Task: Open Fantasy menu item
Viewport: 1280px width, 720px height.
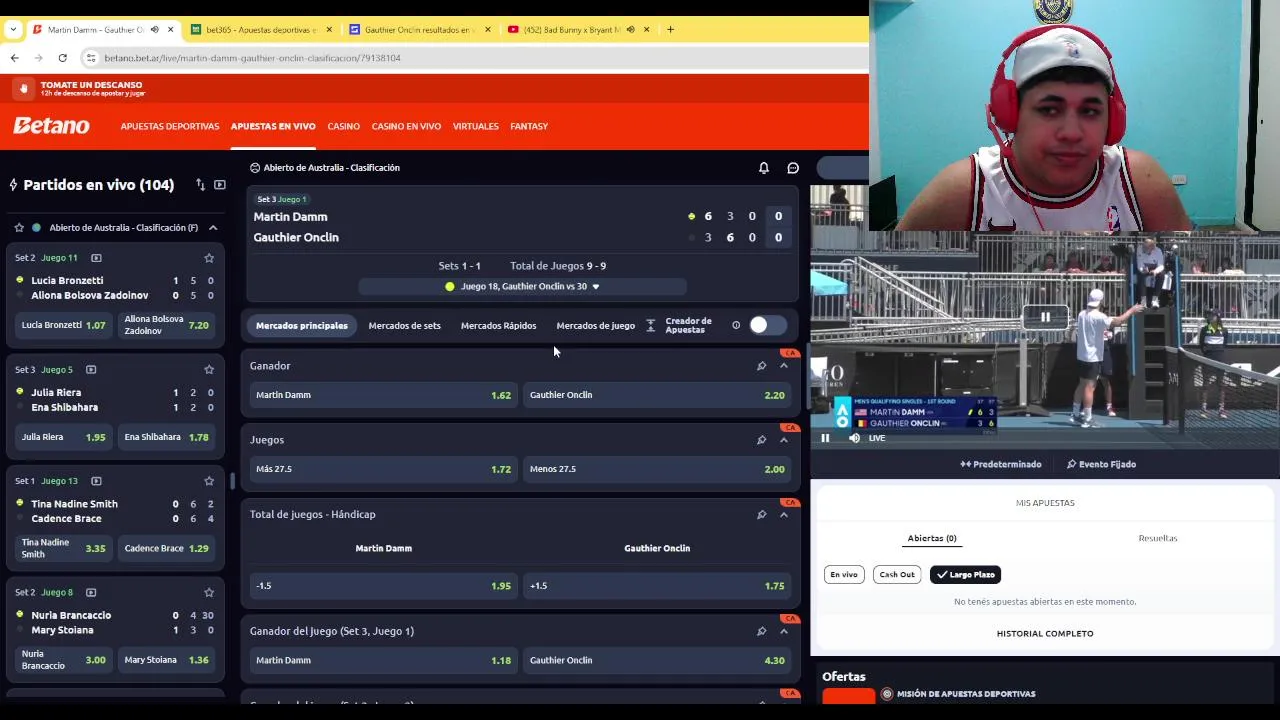Action: tap(529, 126)
